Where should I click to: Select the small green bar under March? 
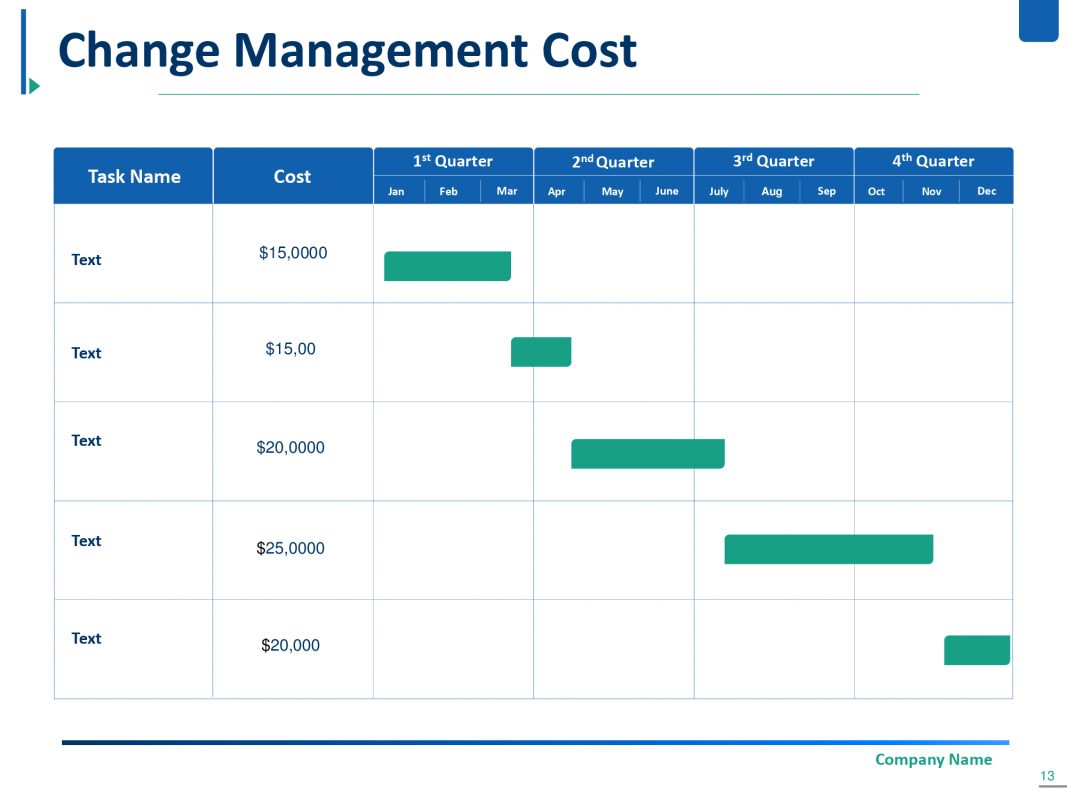click(x=542, y=351)
